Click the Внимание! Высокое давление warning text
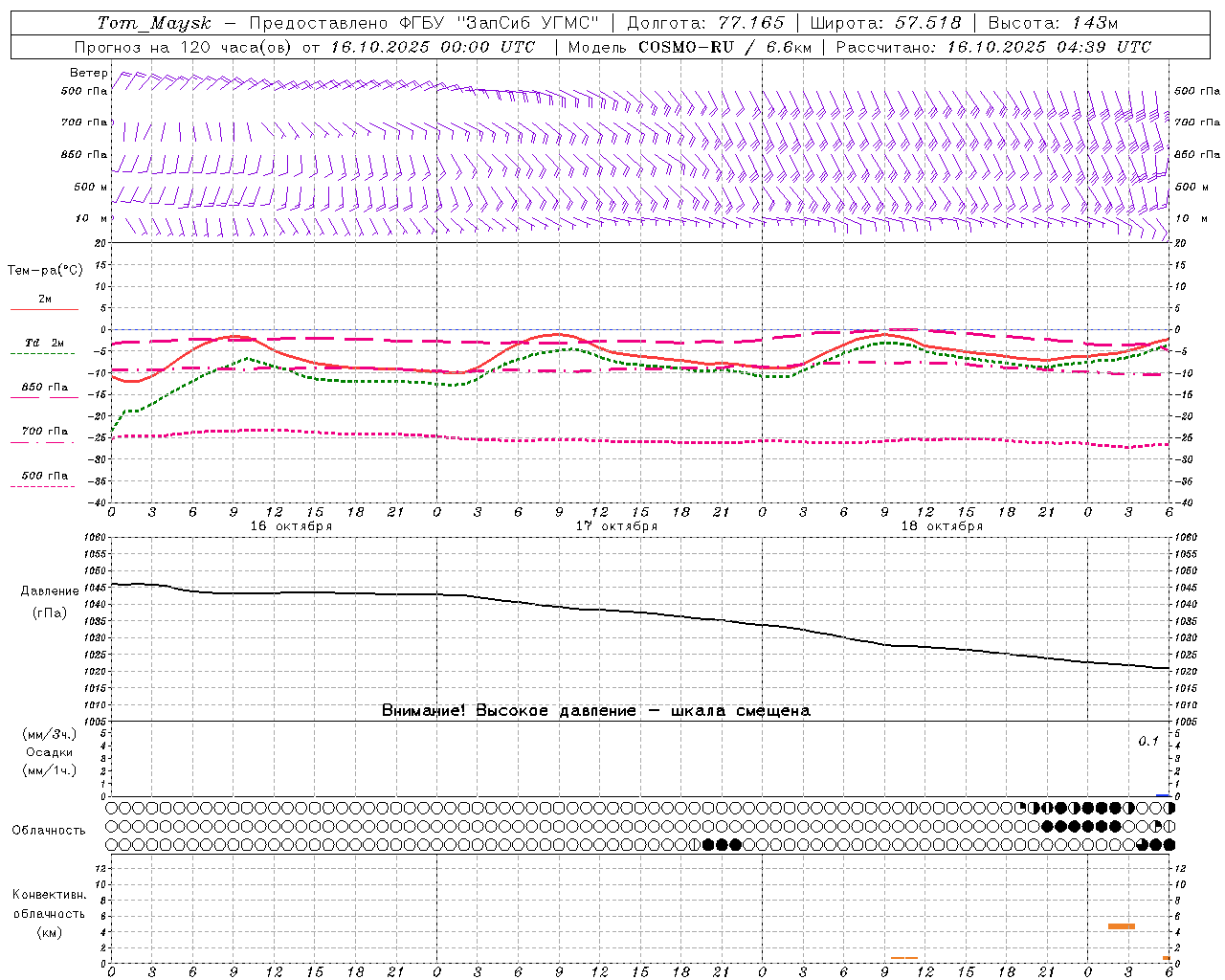1225x980 pixels. point(595,711)
